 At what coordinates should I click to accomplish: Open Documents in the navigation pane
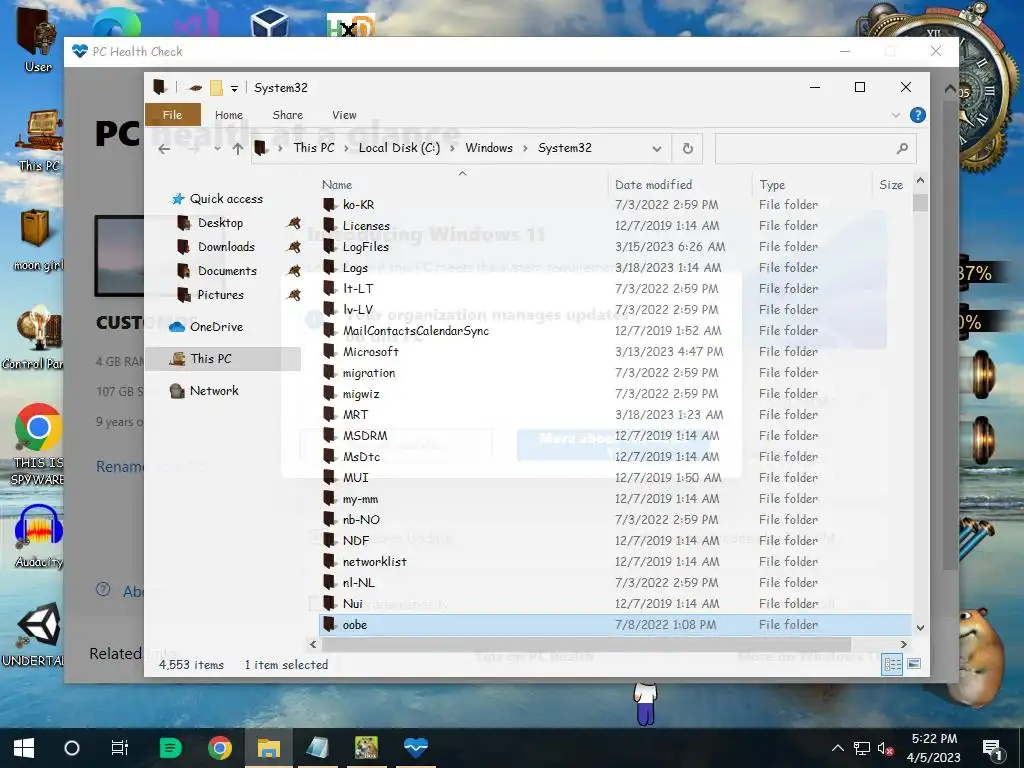(227, 271)
